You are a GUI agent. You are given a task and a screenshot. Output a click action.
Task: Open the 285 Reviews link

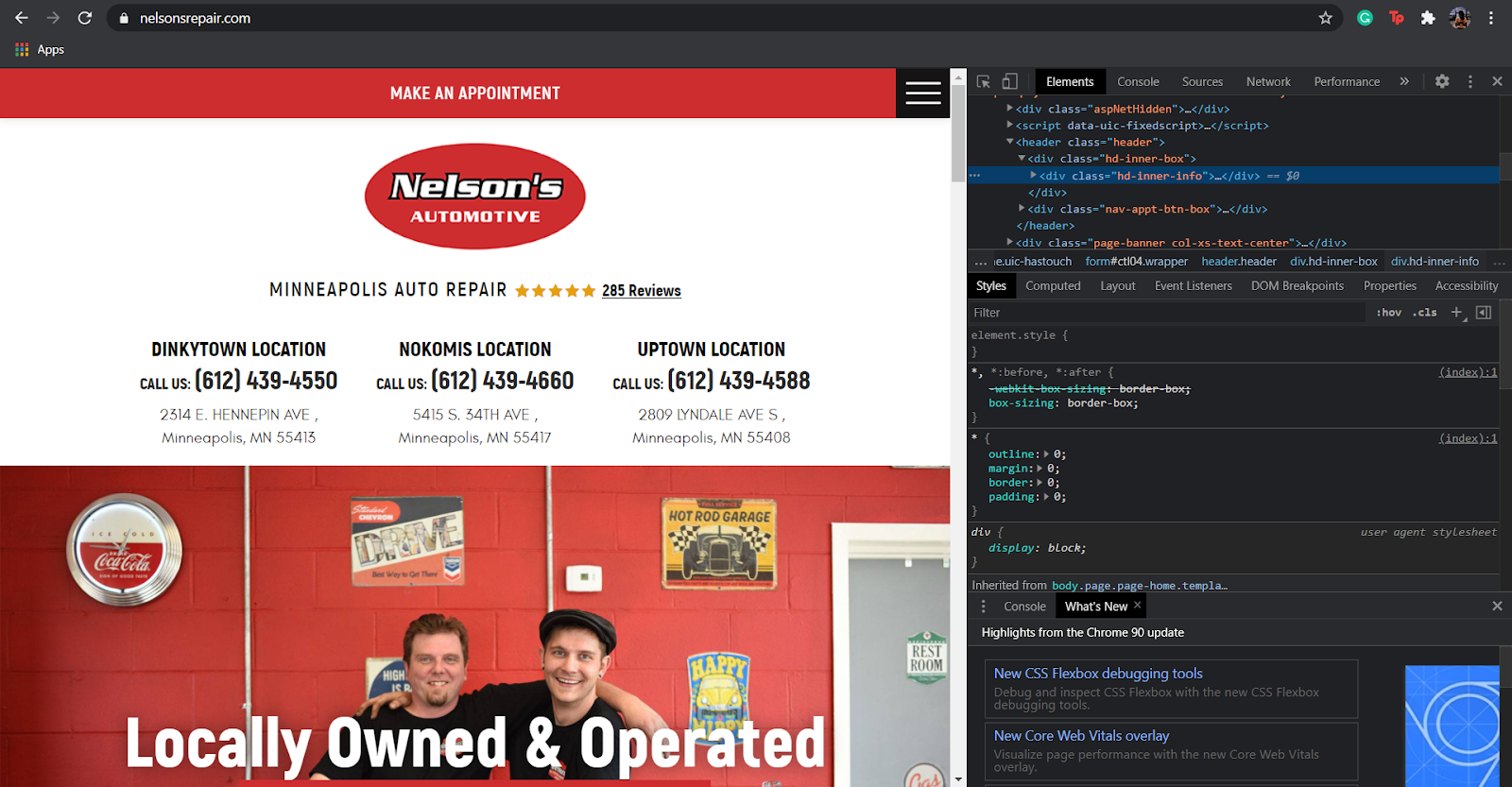642,291
